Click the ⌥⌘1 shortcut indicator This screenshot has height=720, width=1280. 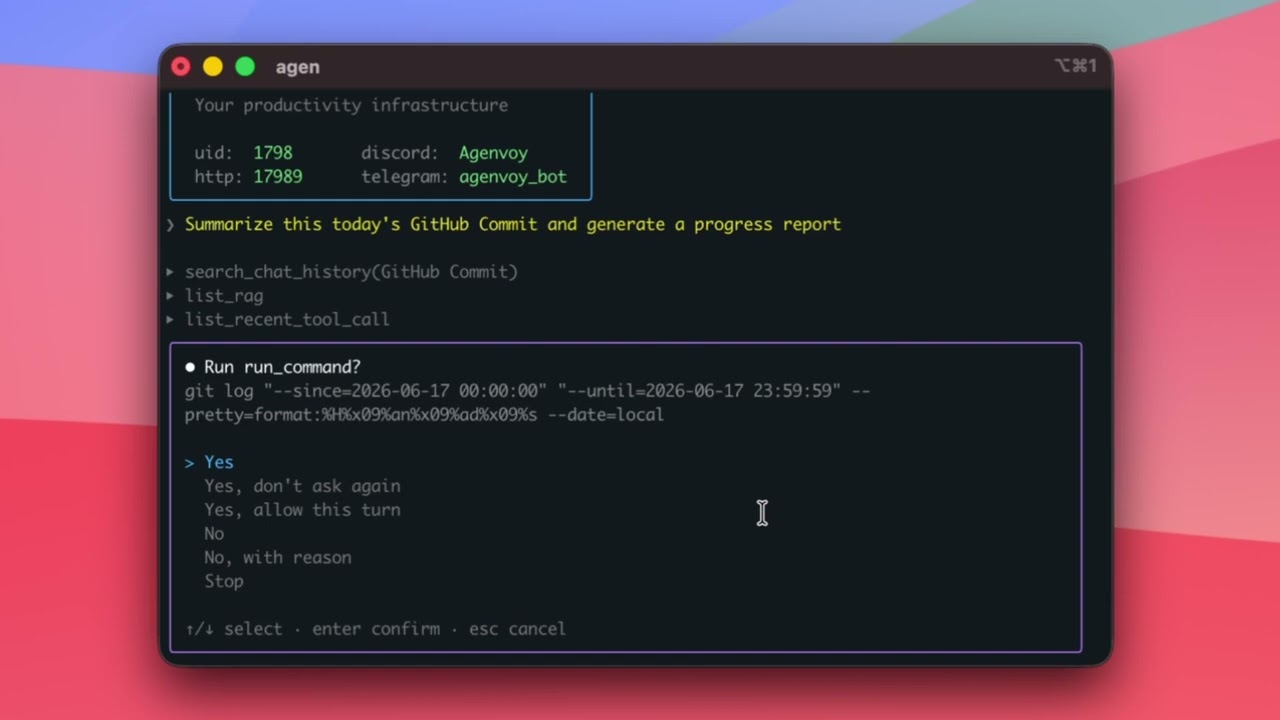pyautogui.click(x=1075, y=66)
